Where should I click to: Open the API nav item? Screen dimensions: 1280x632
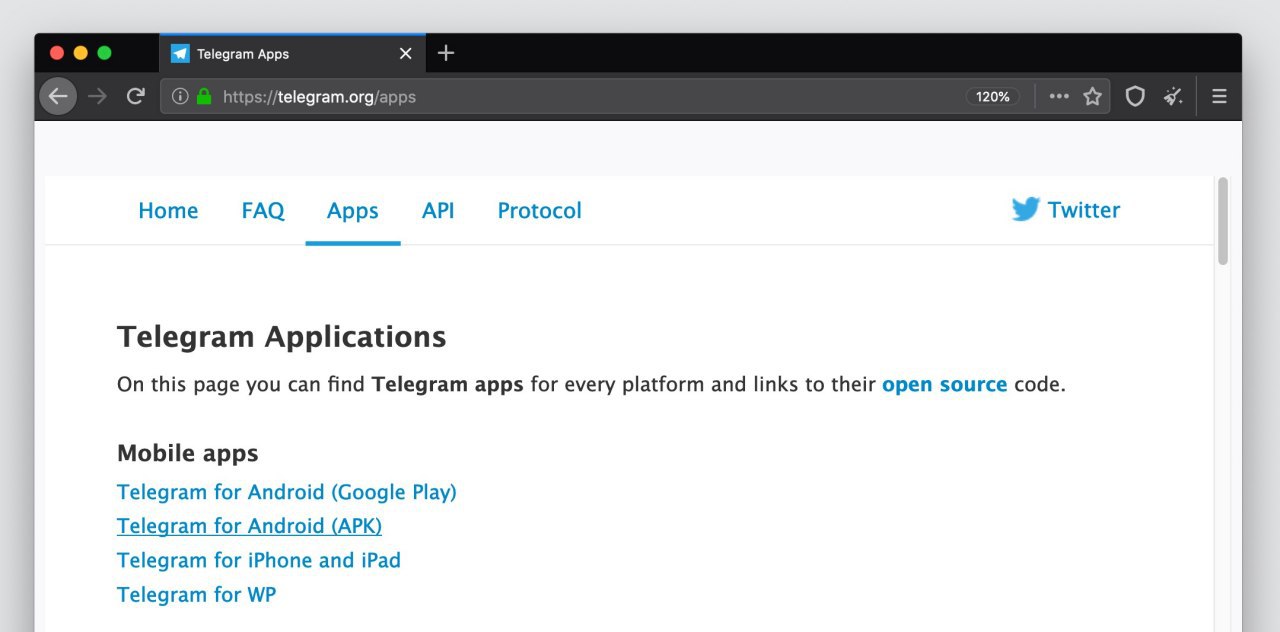pyautogui.click(x=438, y=211)
